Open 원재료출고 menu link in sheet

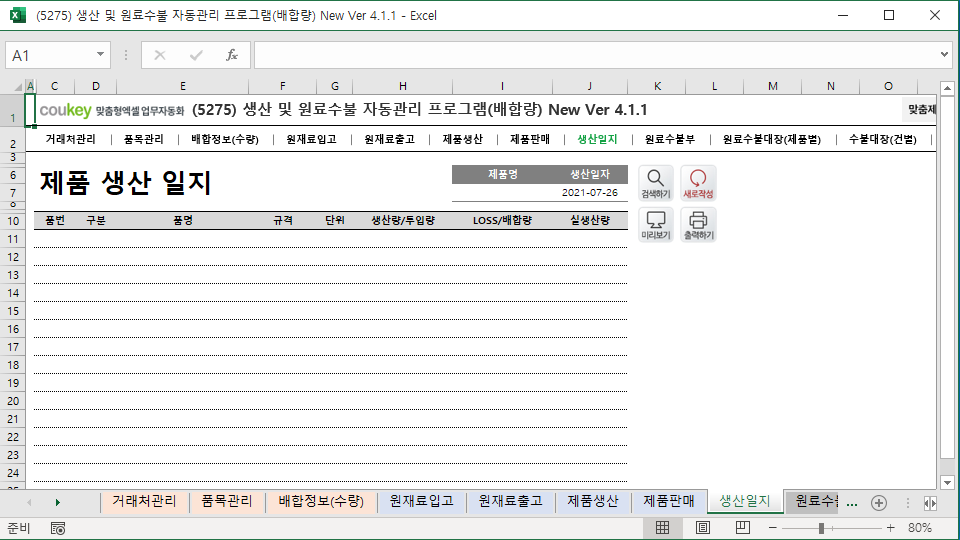pos(389,140)
